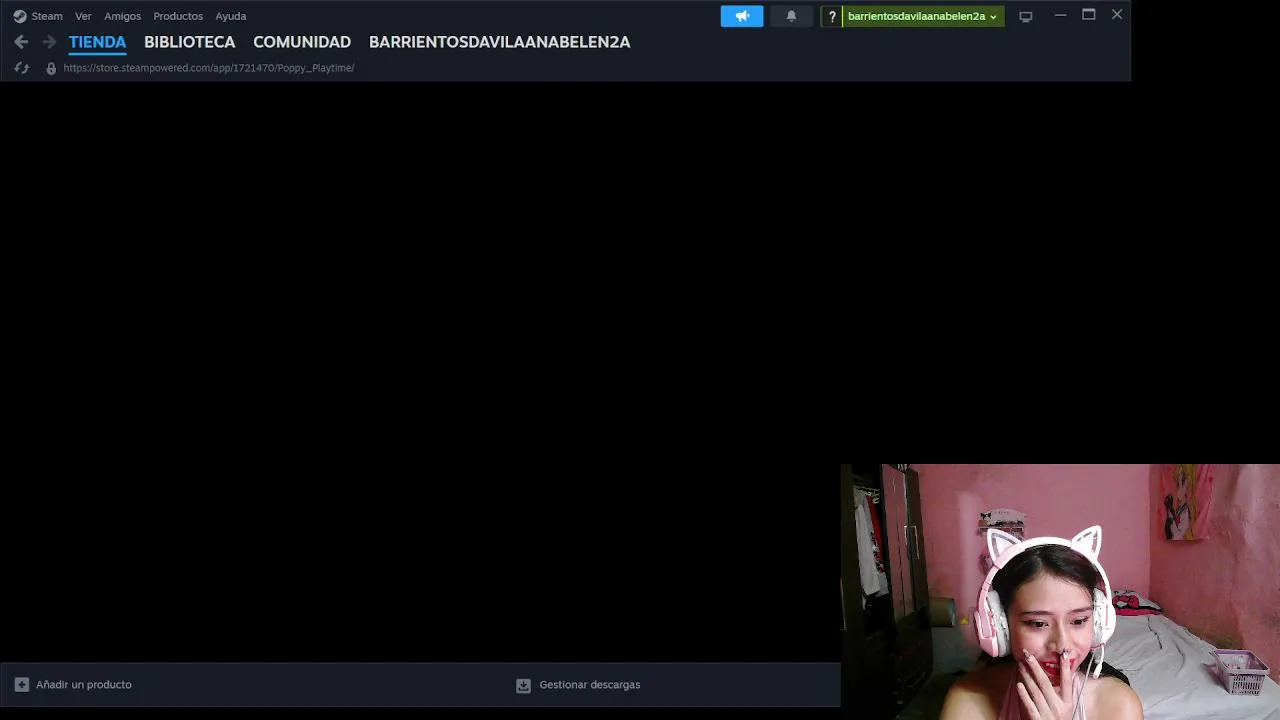Reload the page with the refresh icon
This screenshot has width=1280, height=720.
[x=22, y=68]
